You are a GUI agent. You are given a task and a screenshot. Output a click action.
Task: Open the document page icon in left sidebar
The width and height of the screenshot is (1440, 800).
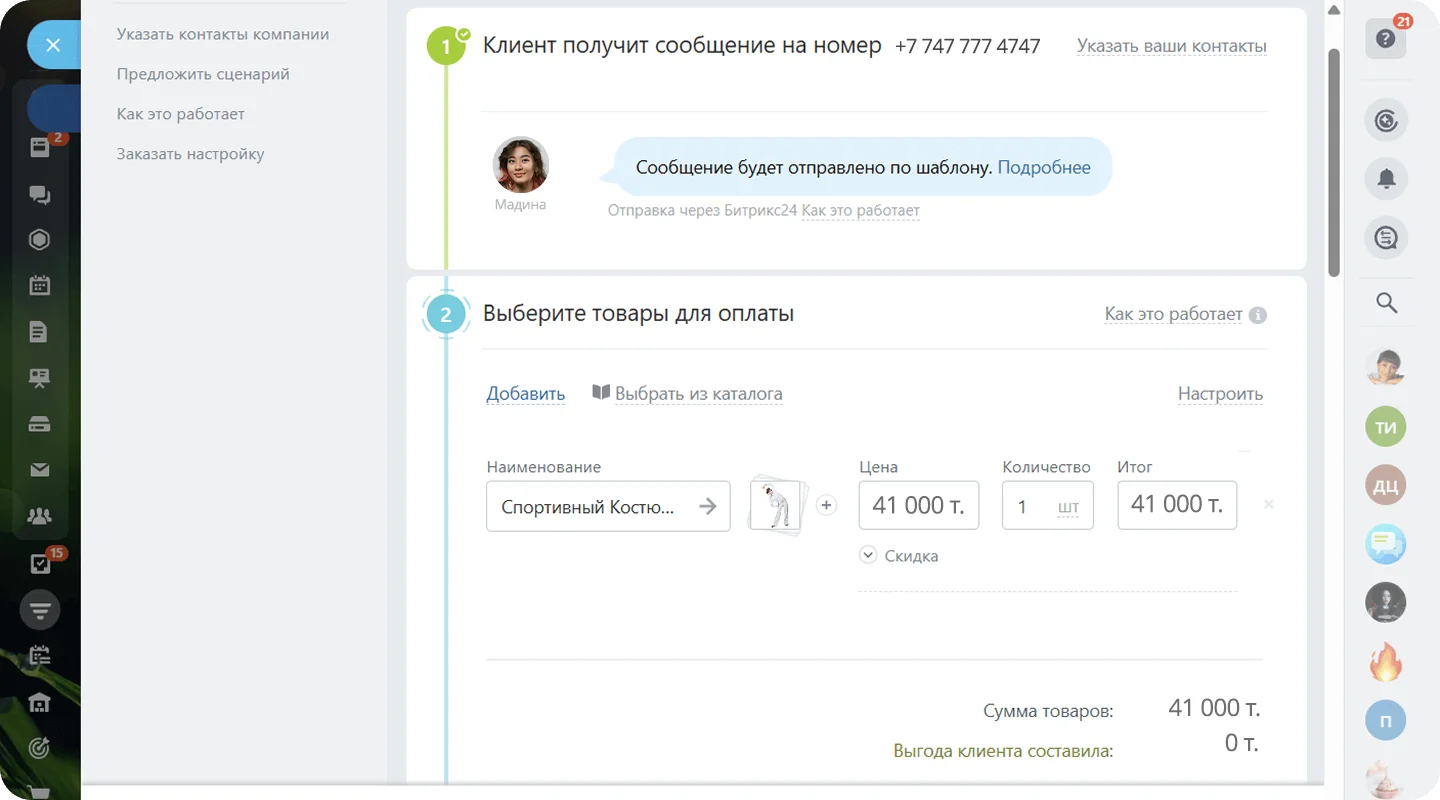(40, 332)
